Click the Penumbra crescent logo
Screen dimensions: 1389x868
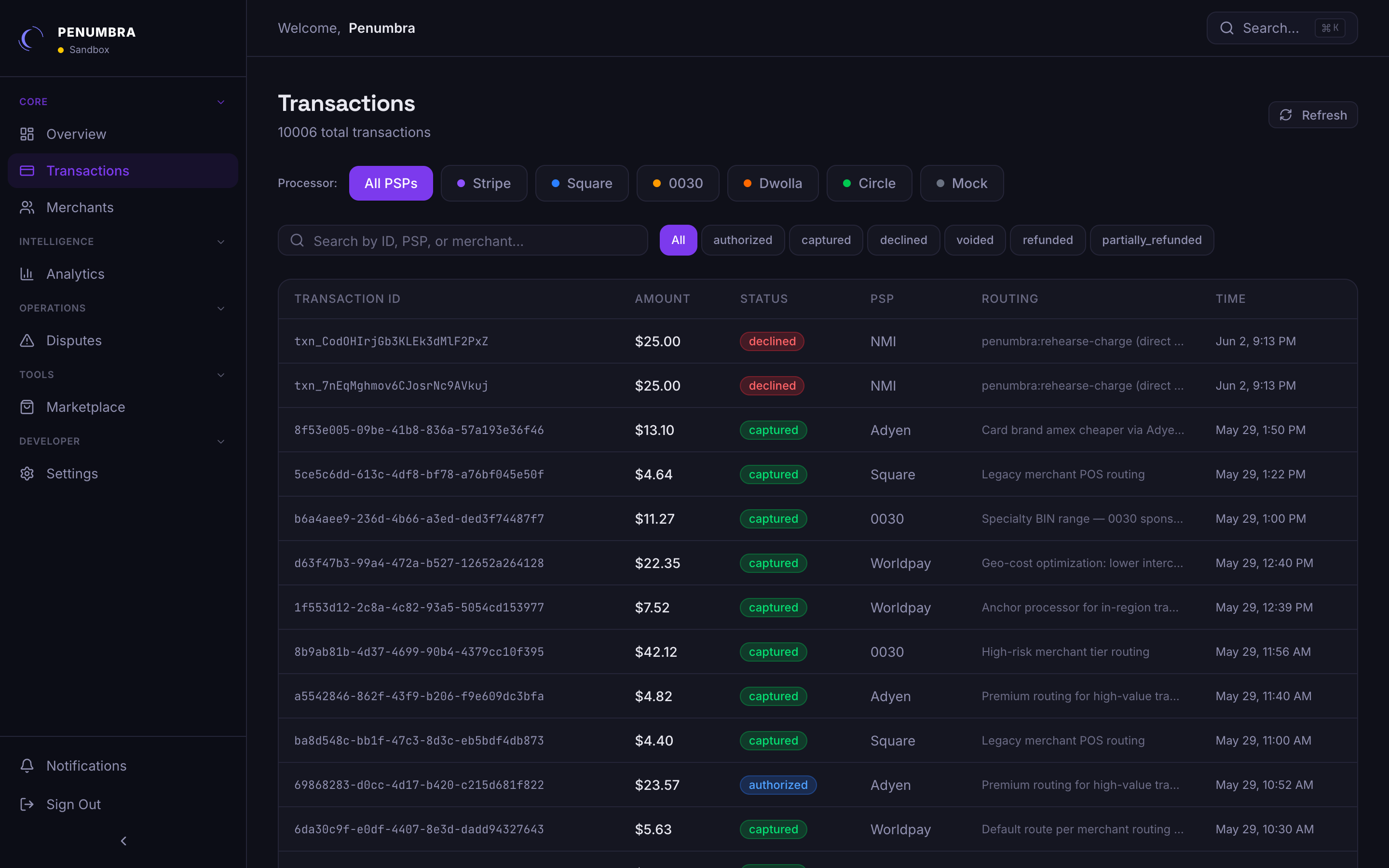click(31, 39)
